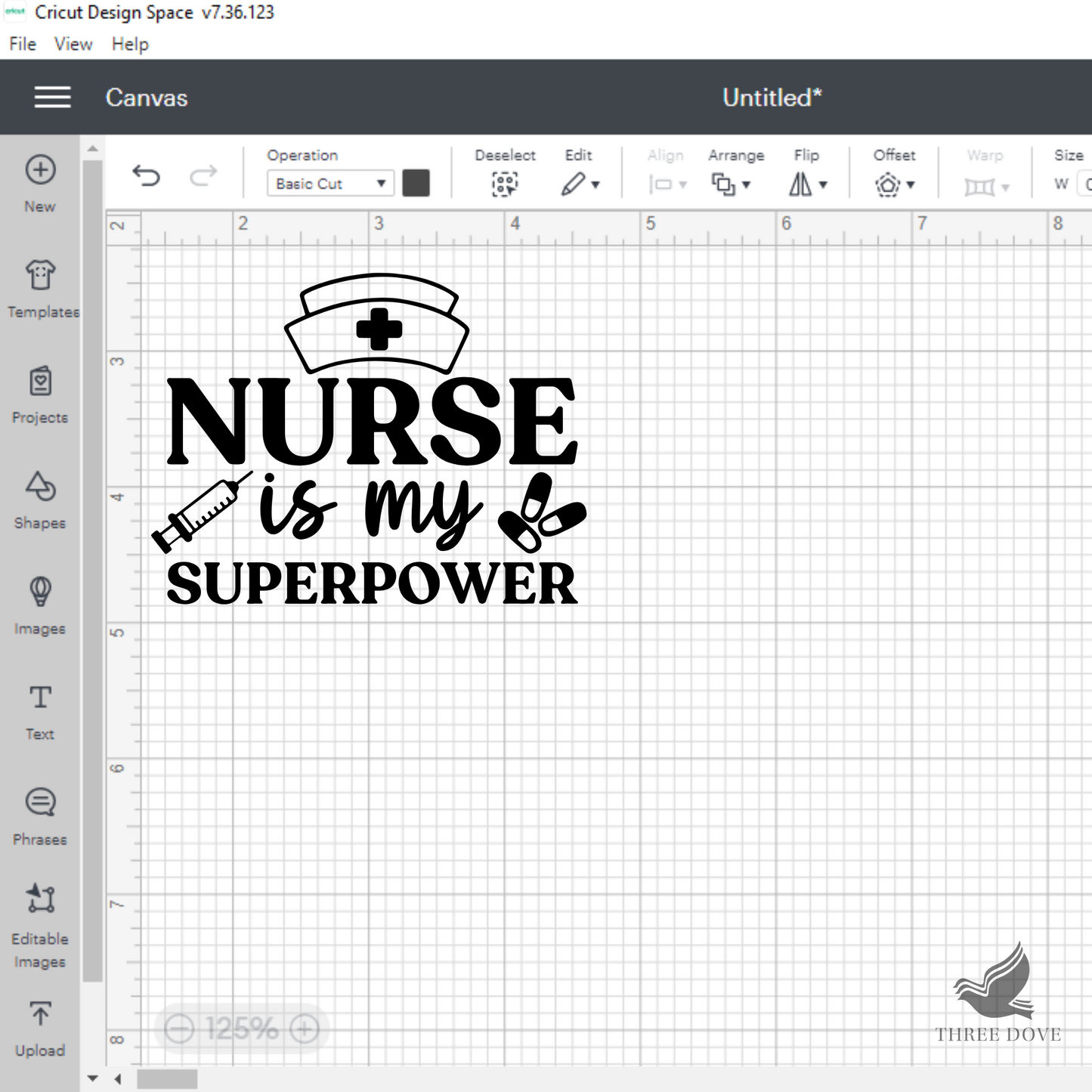The height and width of the screenshot is (1092, 1092).
Task: Click the horizontal scroll left arrow
Action: pyautogui.click(x=118, y=1079)
